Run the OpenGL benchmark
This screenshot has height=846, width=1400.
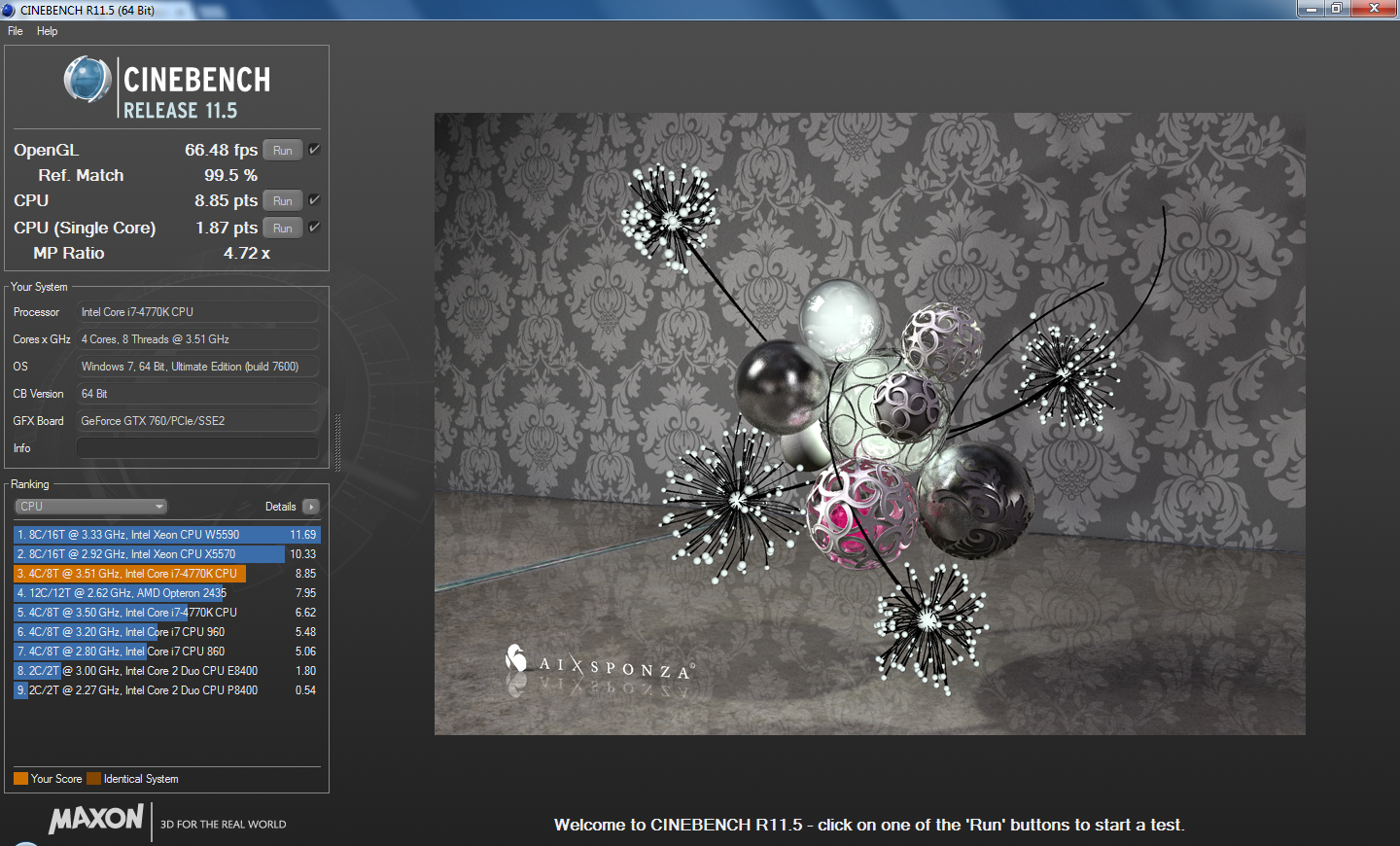coord(283,151)
